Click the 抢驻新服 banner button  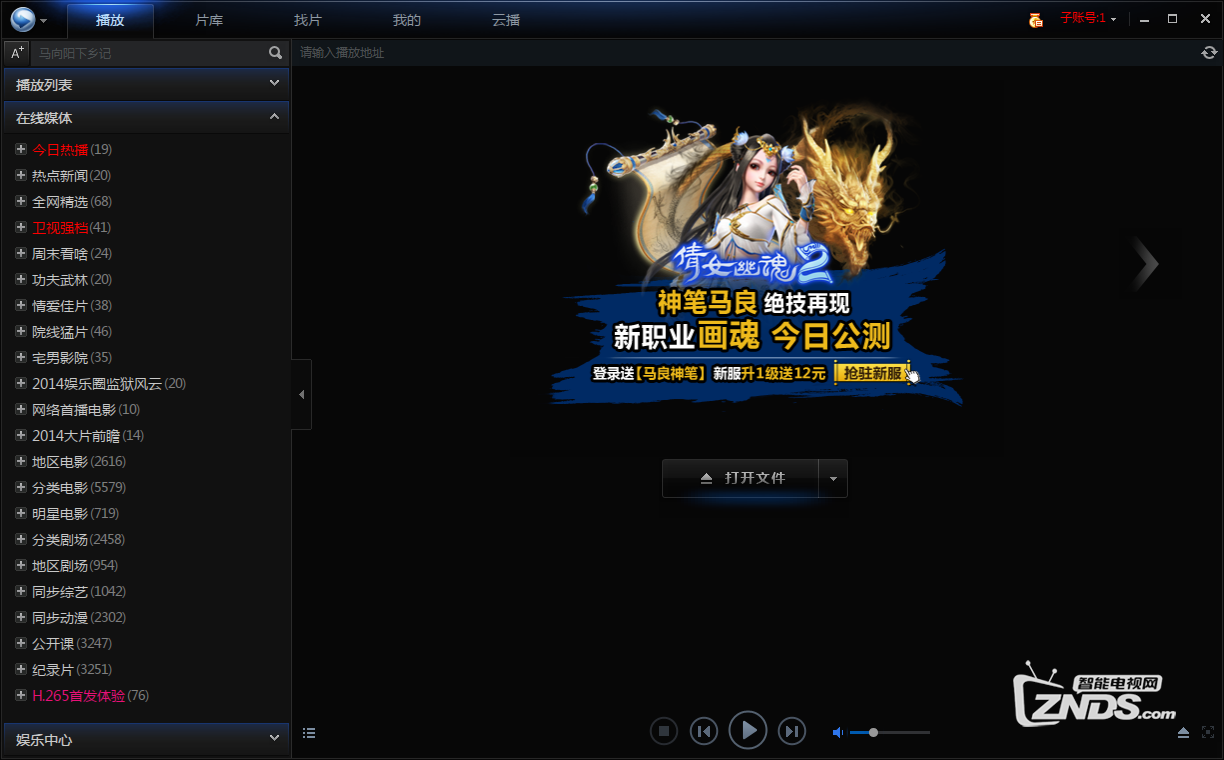(872, 373)
